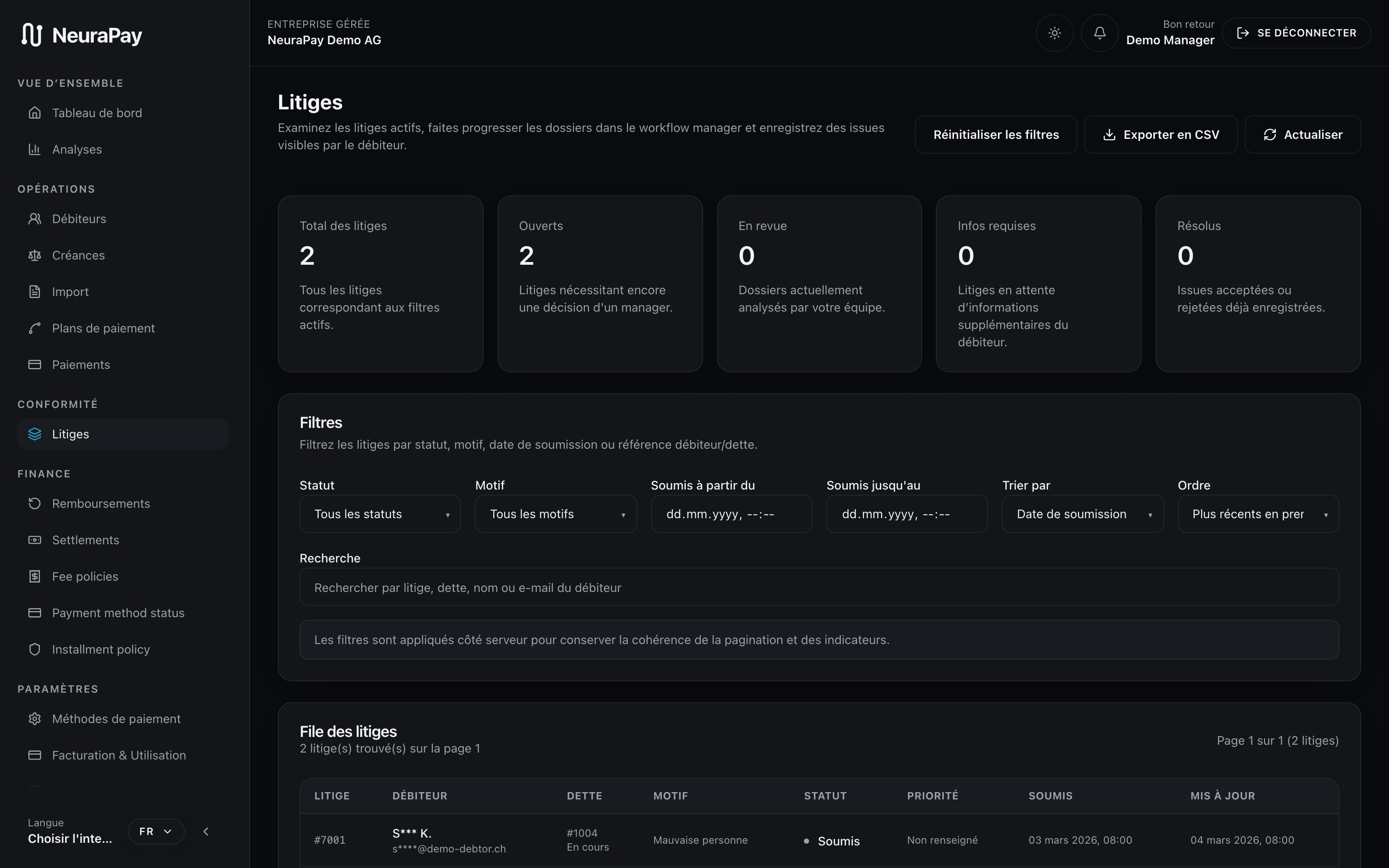The height and width of the screenshot is (868, 1389).
Task: Click the PRIORITÉ column header
Action: coord(933,796)
